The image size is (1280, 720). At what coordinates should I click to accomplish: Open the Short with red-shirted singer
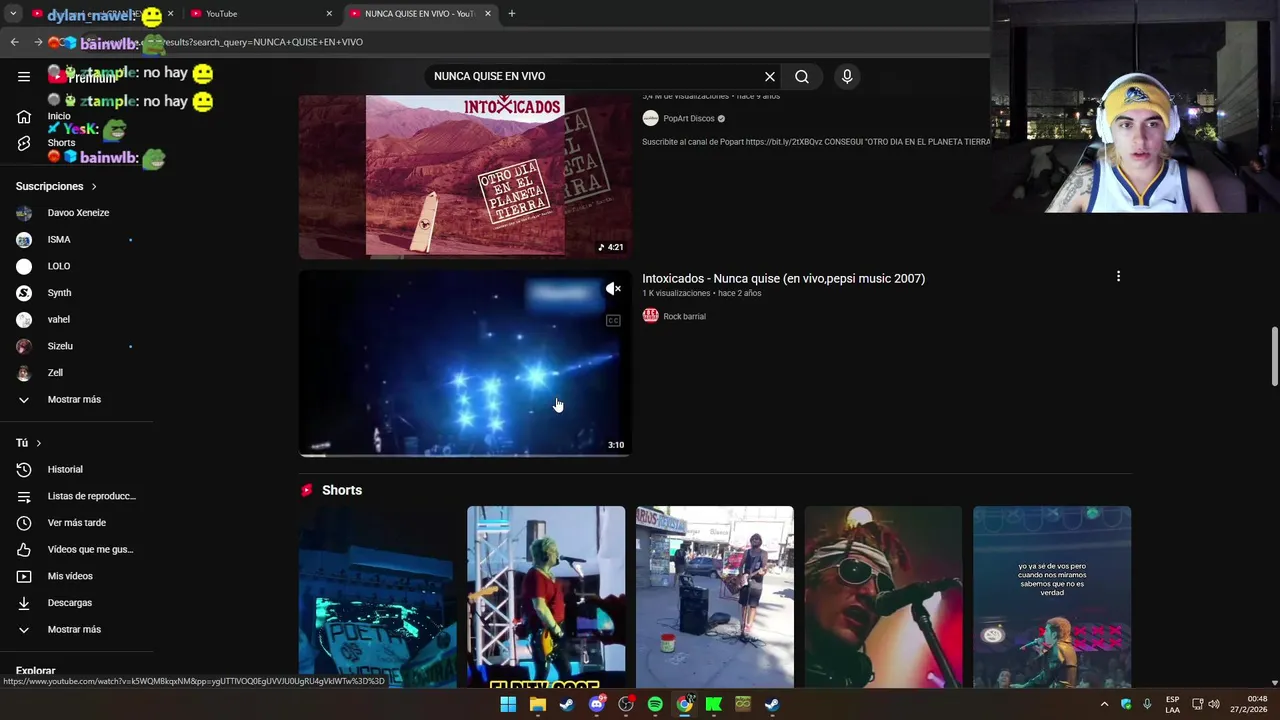546,597
